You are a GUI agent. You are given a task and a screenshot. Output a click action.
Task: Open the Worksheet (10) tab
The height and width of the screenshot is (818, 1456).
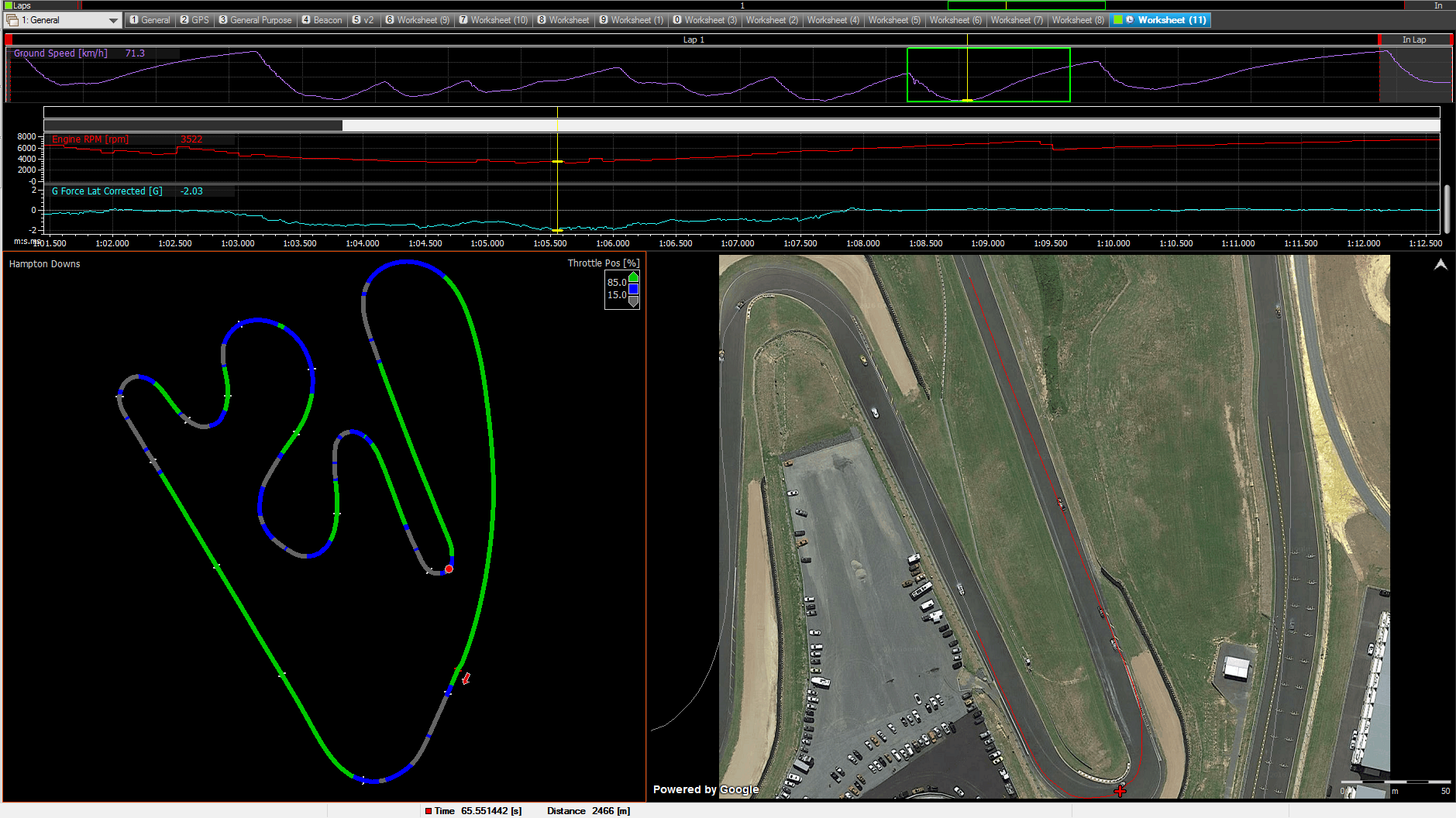[493, 20]
